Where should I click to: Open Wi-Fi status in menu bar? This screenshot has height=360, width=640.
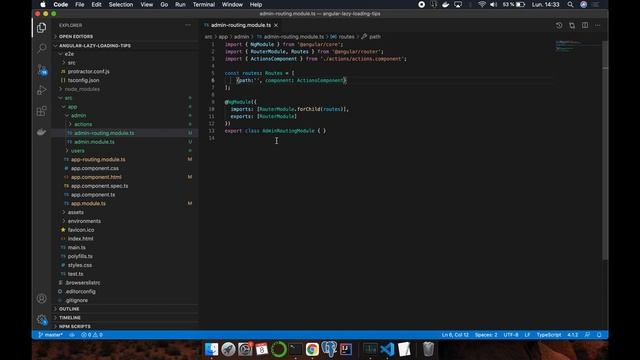pyautogui.click(x=482, y=4)
